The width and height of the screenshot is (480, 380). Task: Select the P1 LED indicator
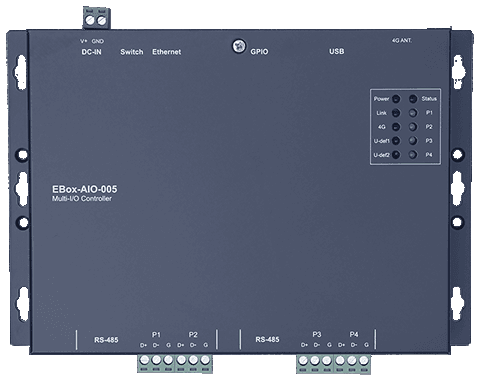[413, 113]
